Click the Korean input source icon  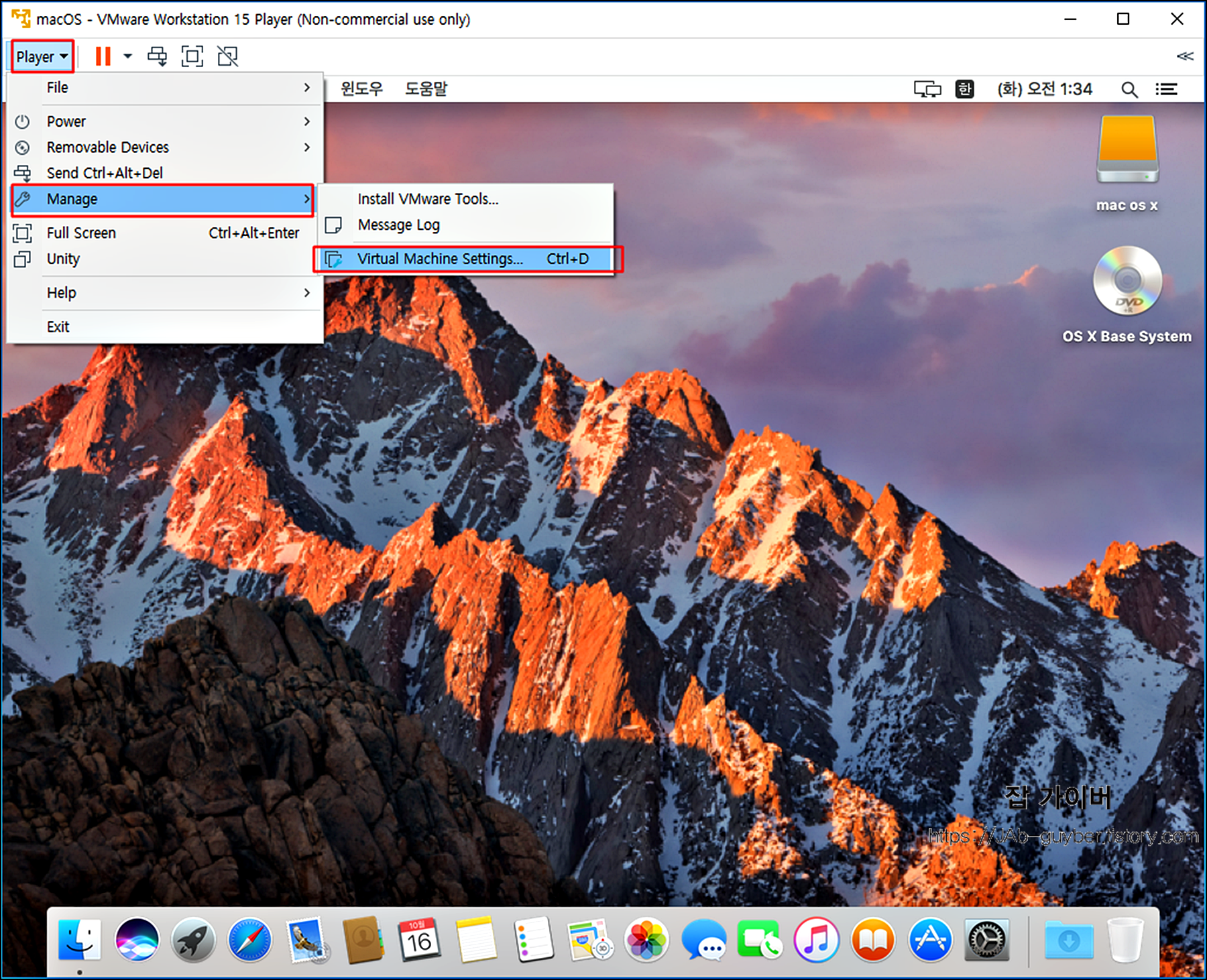(964, 89)
